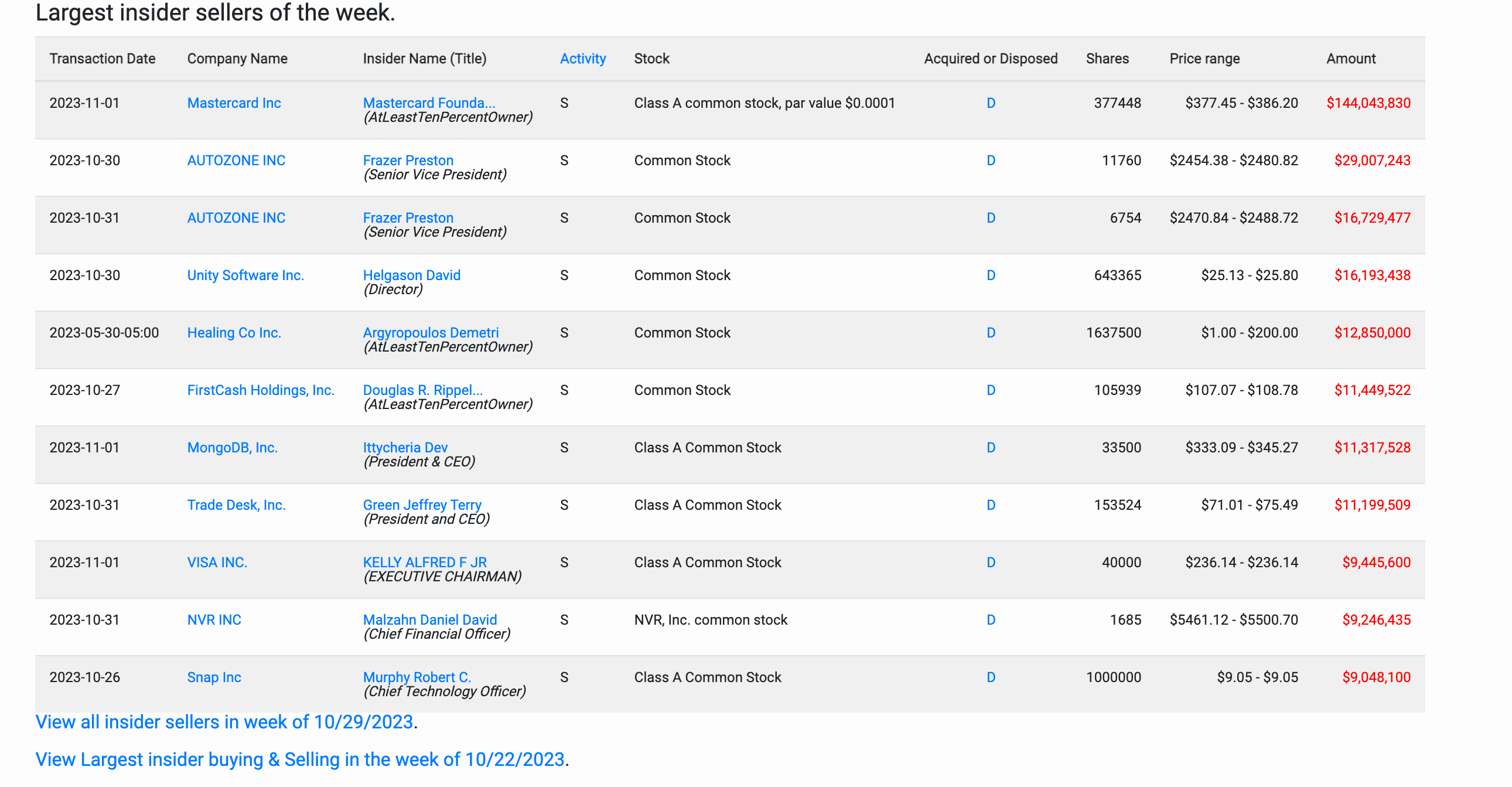The width and height of the screenshot is (1512, 787).
Task: Sort table by the Activity column header
Action: (x=582, y=59)
